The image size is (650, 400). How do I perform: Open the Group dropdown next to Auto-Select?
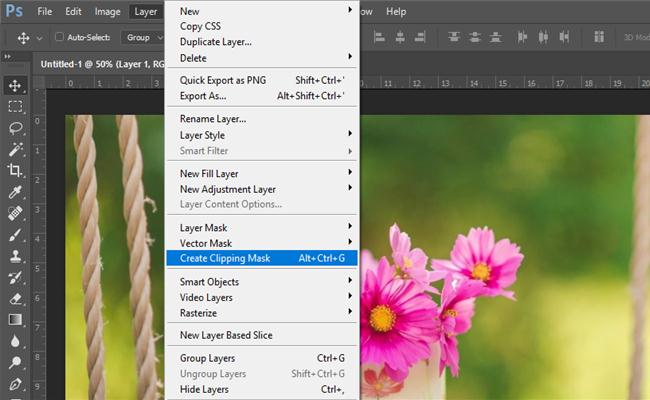tap(144, 37)
